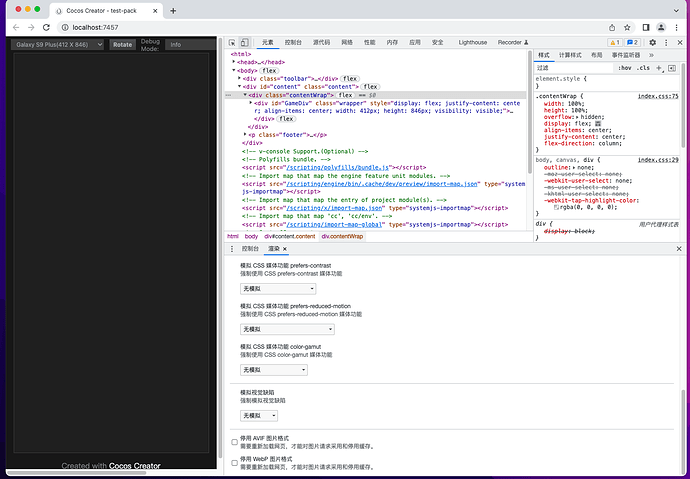Open a new browser tab with plus
This screenshot has width=690, height=479.
click(x=174, y=10)
